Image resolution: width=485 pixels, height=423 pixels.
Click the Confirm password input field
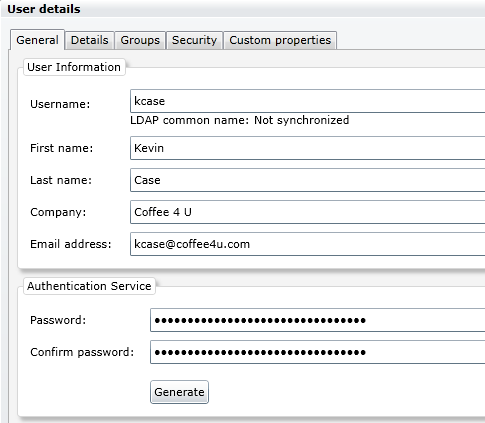318,352
